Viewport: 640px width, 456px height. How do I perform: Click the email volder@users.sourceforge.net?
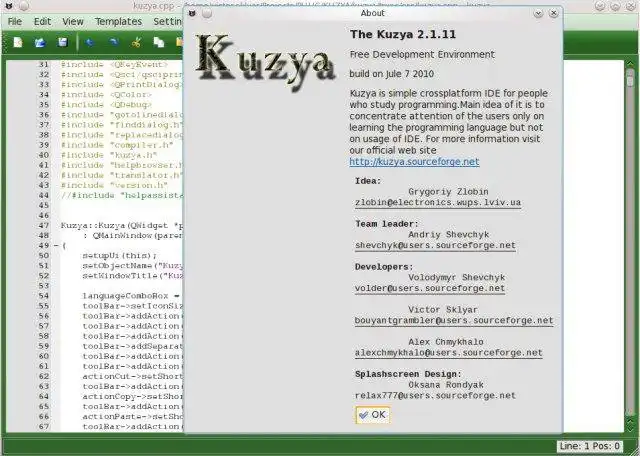tap(430, 288)
